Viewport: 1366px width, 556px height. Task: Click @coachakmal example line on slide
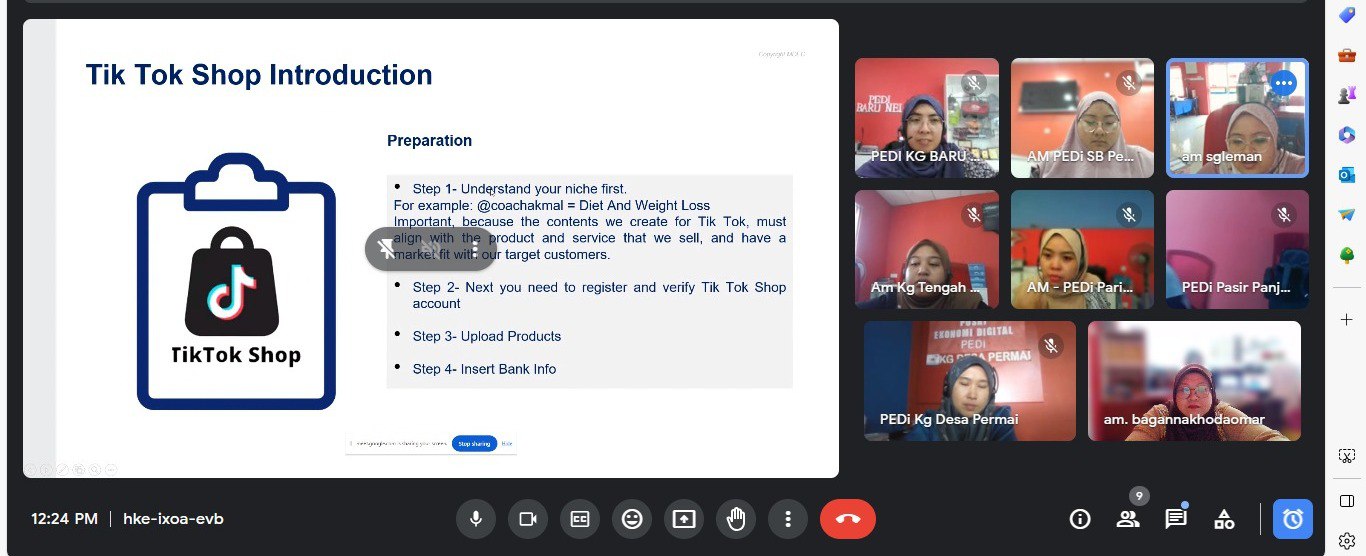(552, 205)
